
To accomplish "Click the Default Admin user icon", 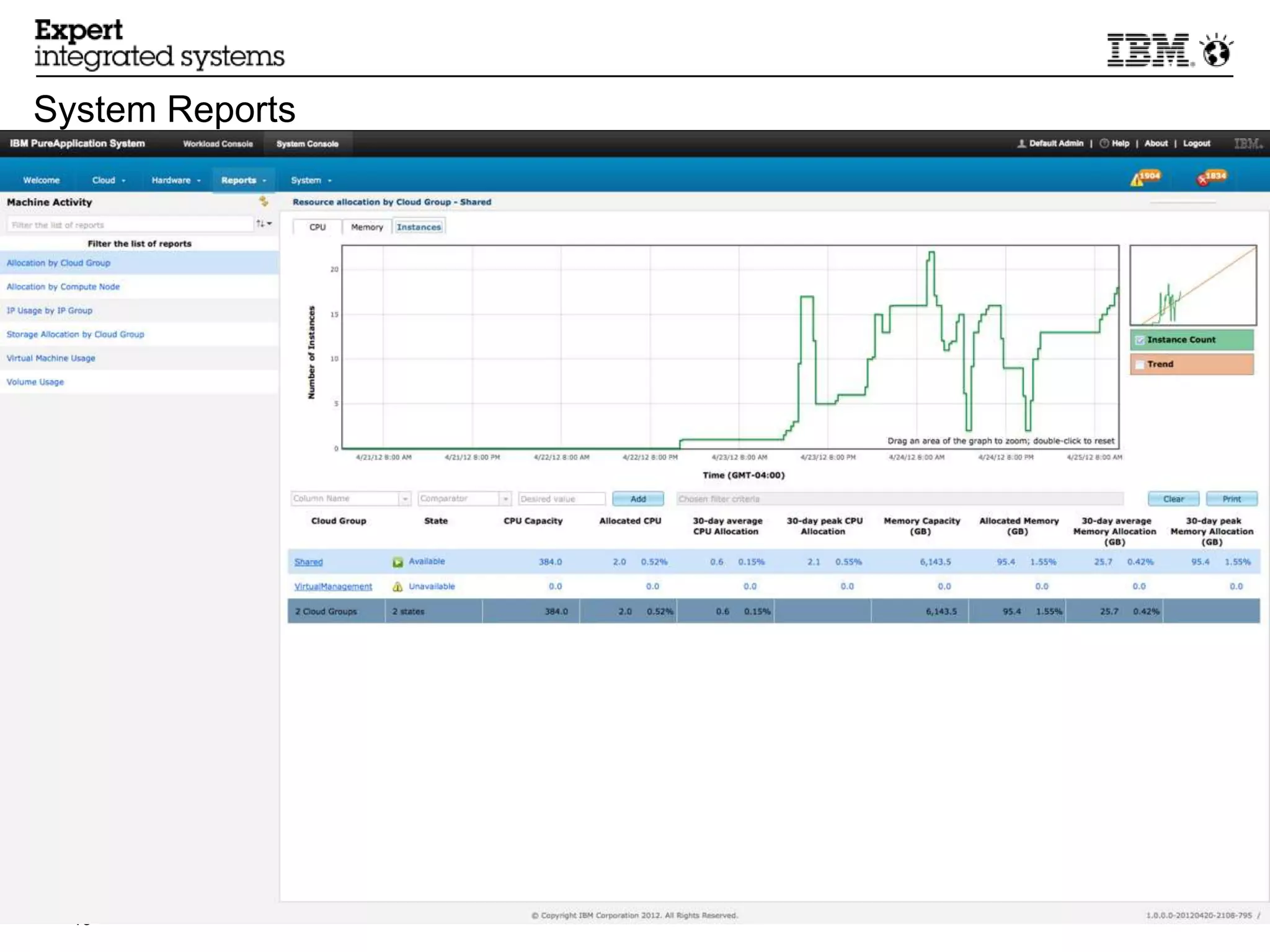I will point(1021,143).
